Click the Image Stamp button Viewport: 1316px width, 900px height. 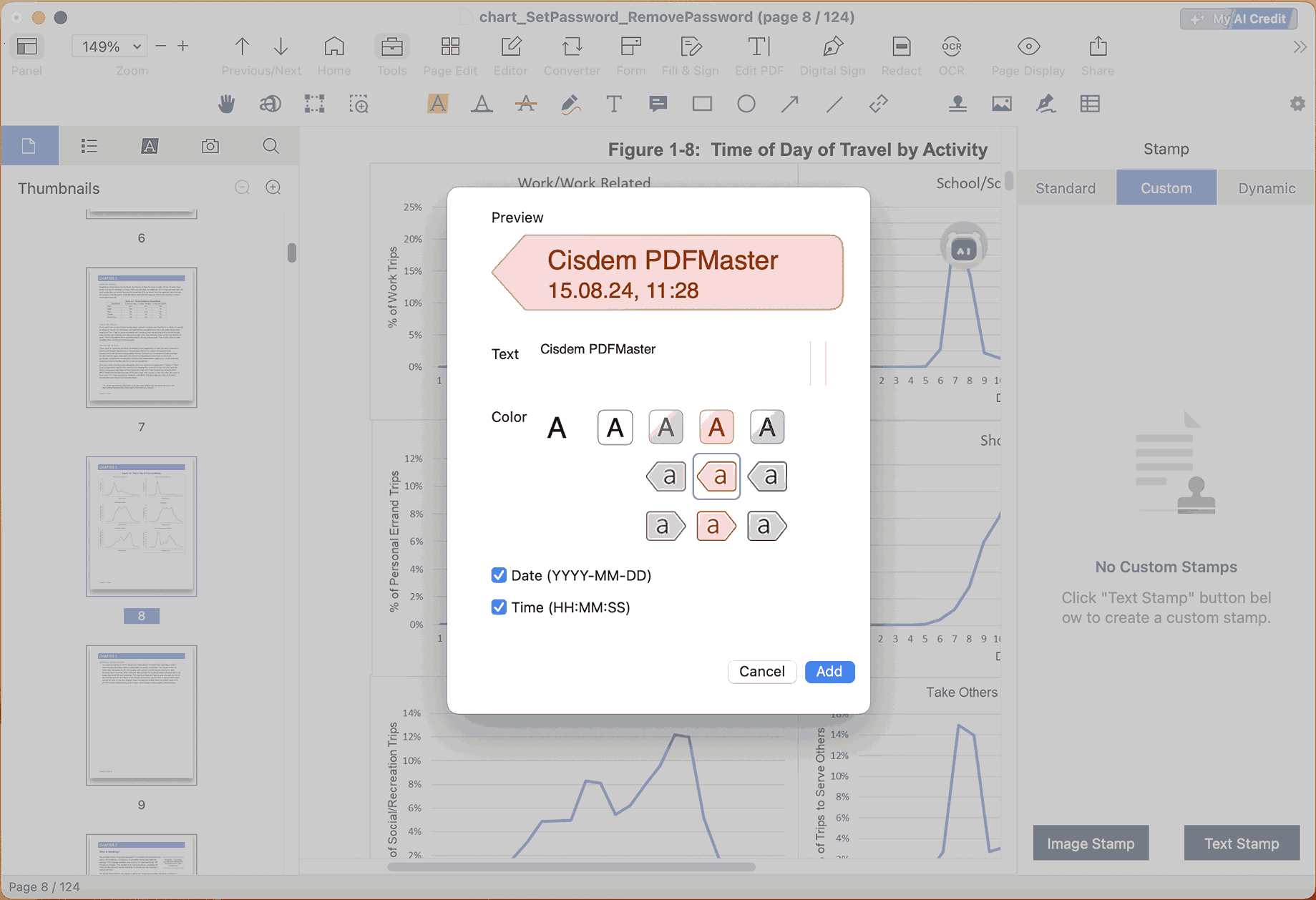[1091, 843]
